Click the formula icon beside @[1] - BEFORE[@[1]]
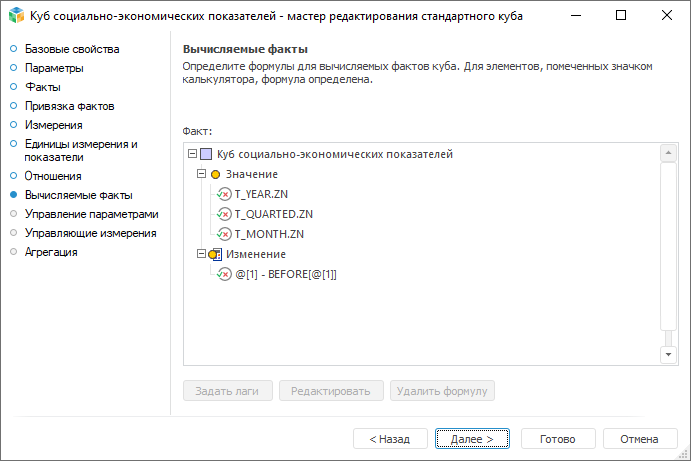This screenshot has height=461, width=691. (x=224, y=274)
